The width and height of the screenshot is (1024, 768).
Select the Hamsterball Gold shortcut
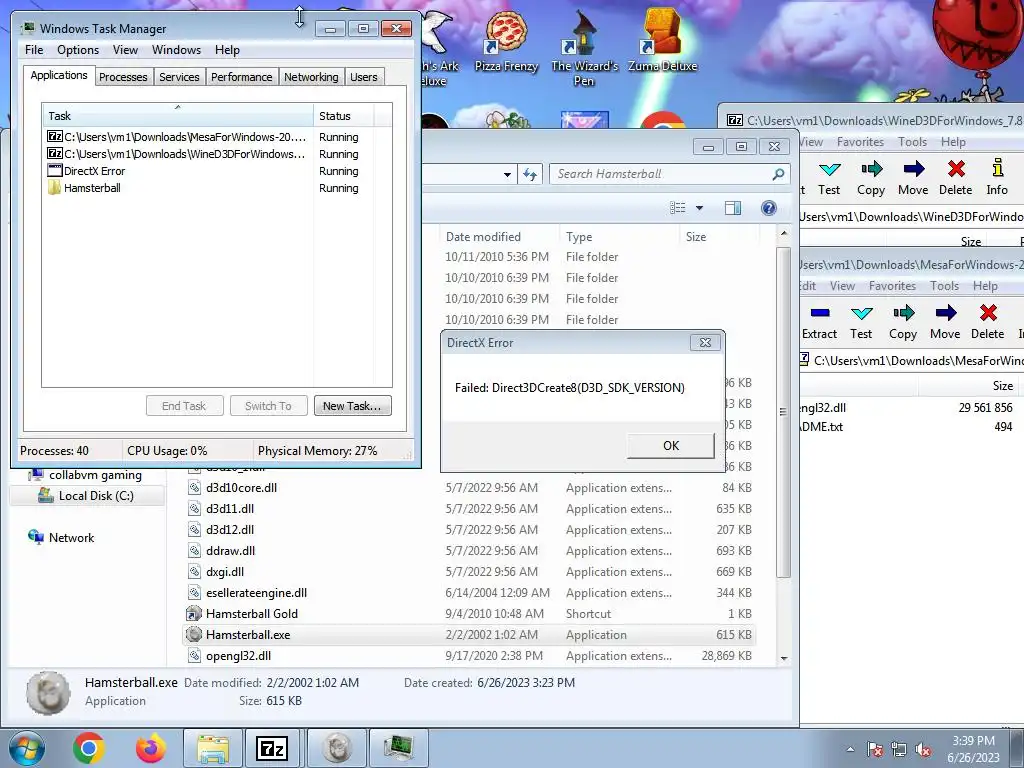(469, 614)
